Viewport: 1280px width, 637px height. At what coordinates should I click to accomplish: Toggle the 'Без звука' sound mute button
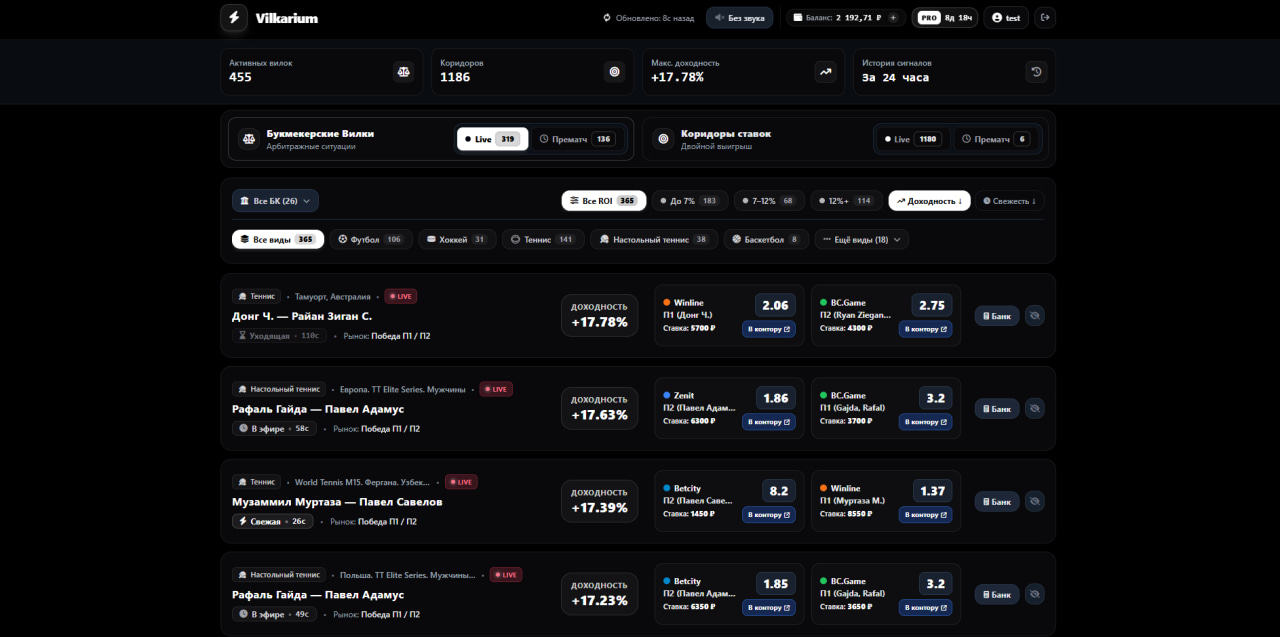(x=740, y=18)
